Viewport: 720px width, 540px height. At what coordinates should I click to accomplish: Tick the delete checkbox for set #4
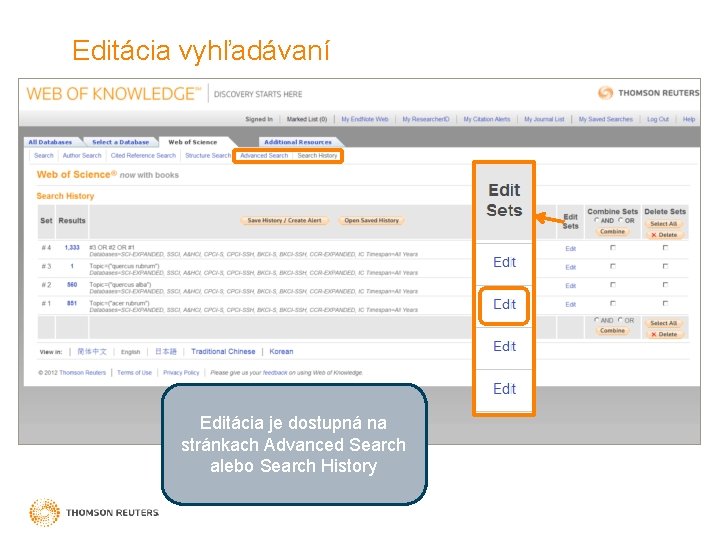click(x=665, y=248)
